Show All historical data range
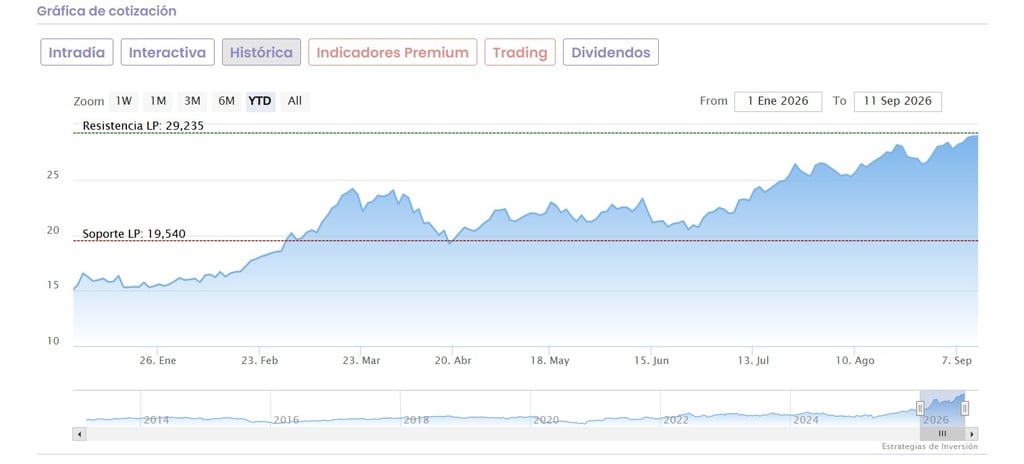The height and width of the screenshot is (464, 1024). click(295, 101)
